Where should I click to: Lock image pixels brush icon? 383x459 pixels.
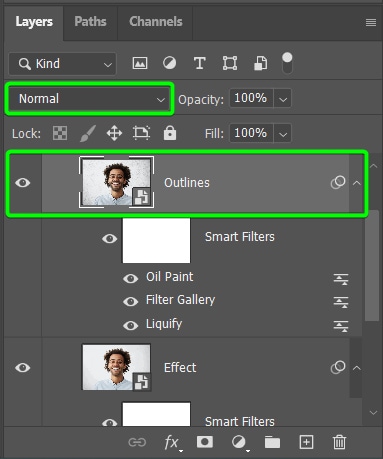point(88,133)
